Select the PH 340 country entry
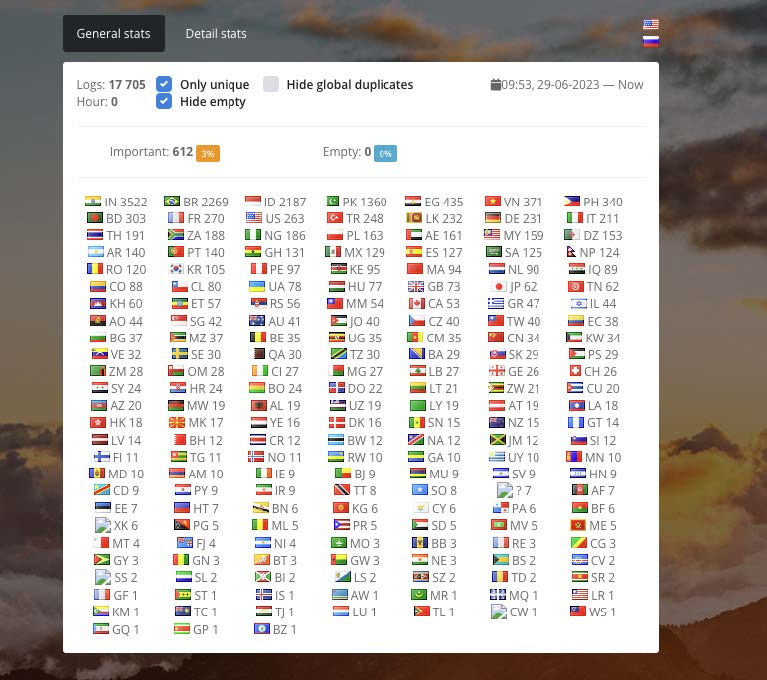Screen dimensions: 767x680 (x=592, y=201)
